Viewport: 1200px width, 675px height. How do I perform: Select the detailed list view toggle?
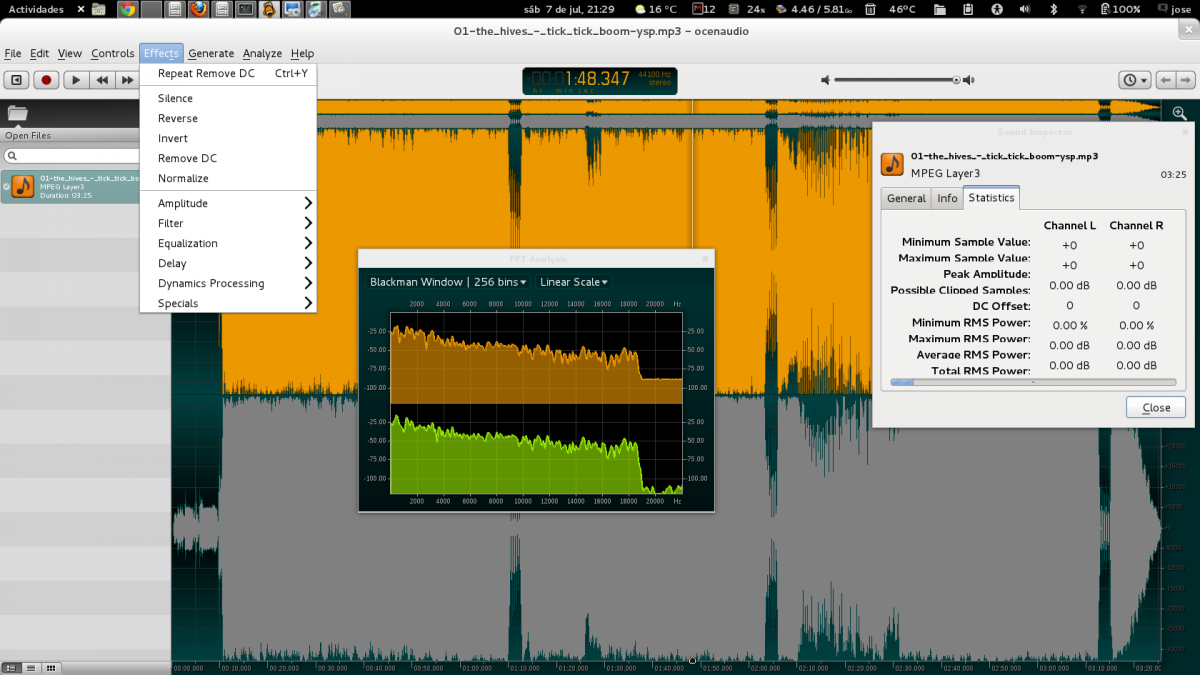pyautogui.click(x=12, y=667)
